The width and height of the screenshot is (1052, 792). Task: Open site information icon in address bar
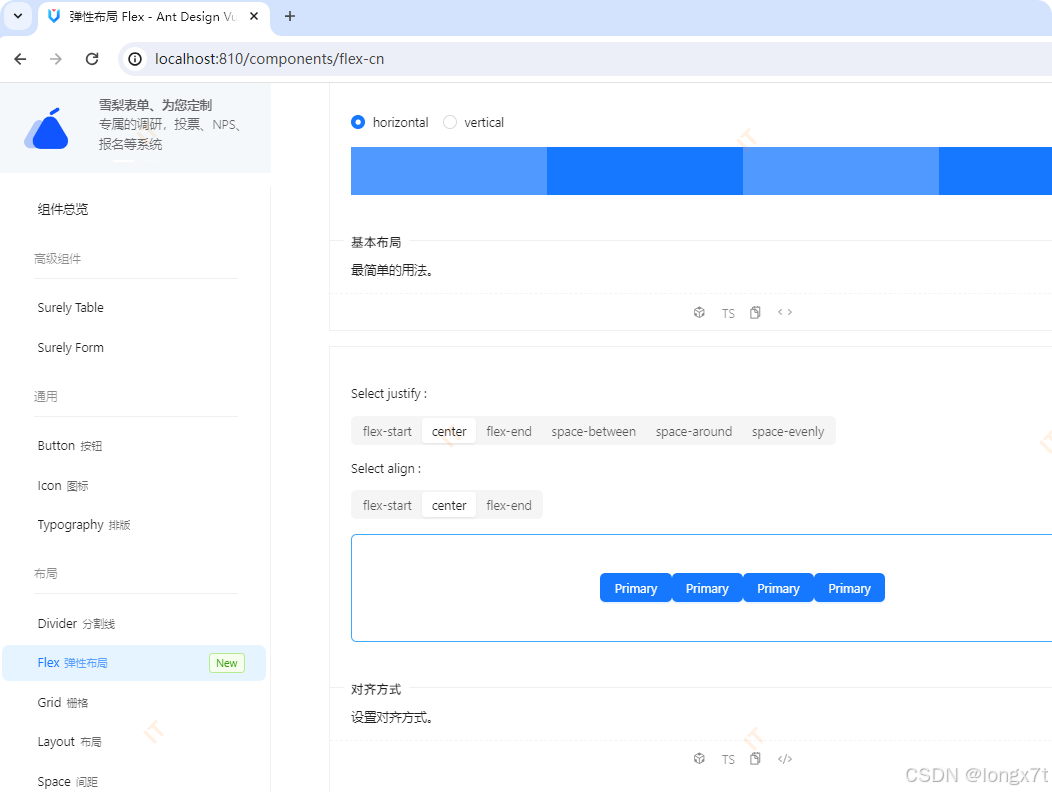coord(136,59)
